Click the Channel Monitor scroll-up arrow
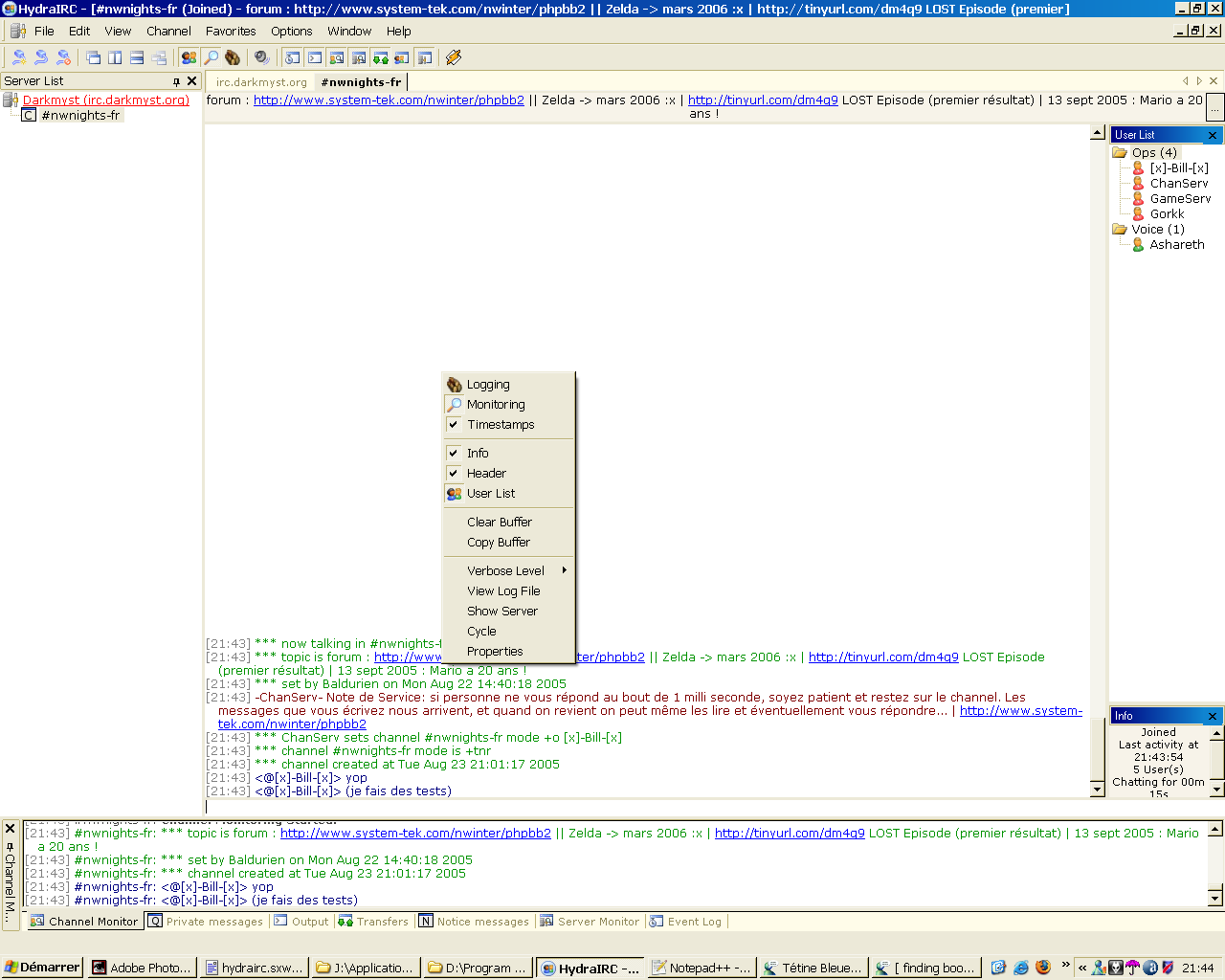This screenshot has height=980, width=1225. coord(1215,829)
